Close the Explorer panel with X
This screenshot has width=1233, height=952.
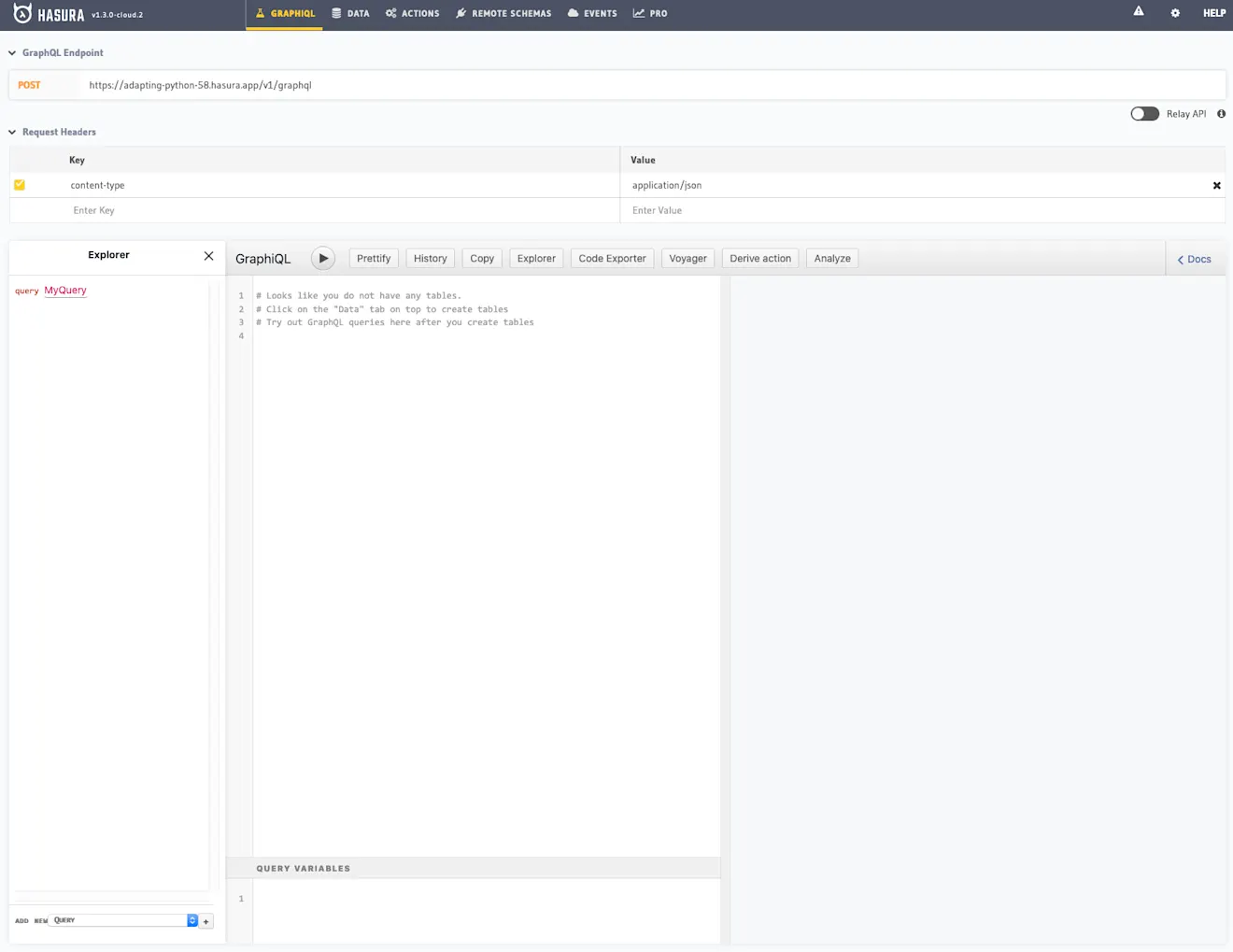point(208,255)
